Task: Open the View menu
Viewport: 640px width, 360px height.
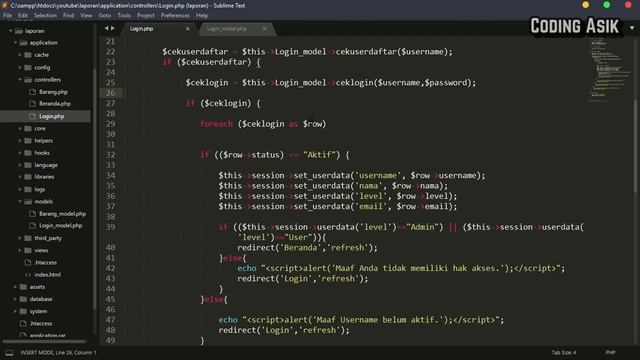Action: coord(86,16)
